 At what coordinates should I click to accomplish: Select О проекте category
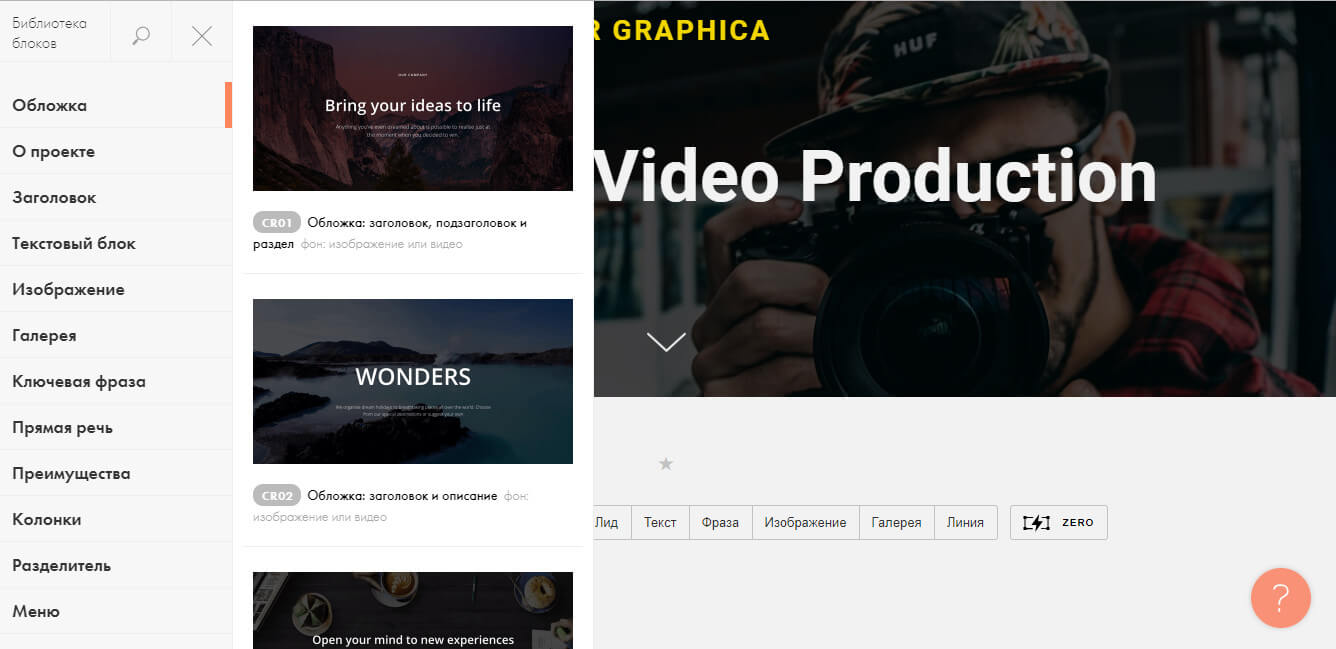pyautogui.click(x=116, y=151)
